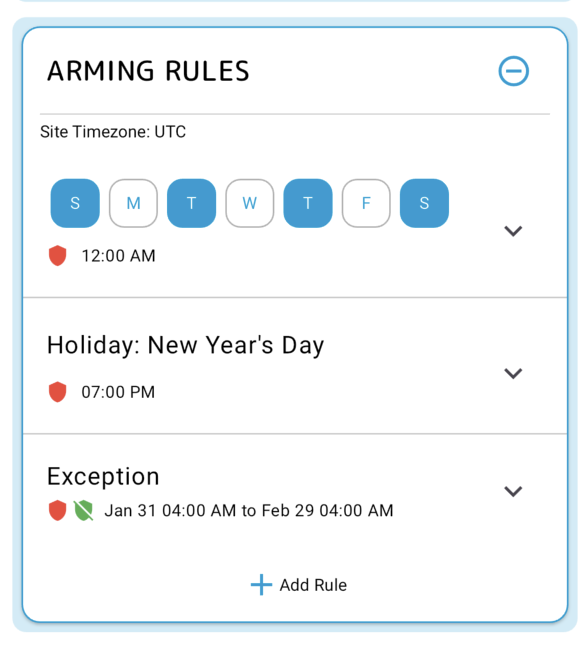Toggle the Sunday day button

75,203
